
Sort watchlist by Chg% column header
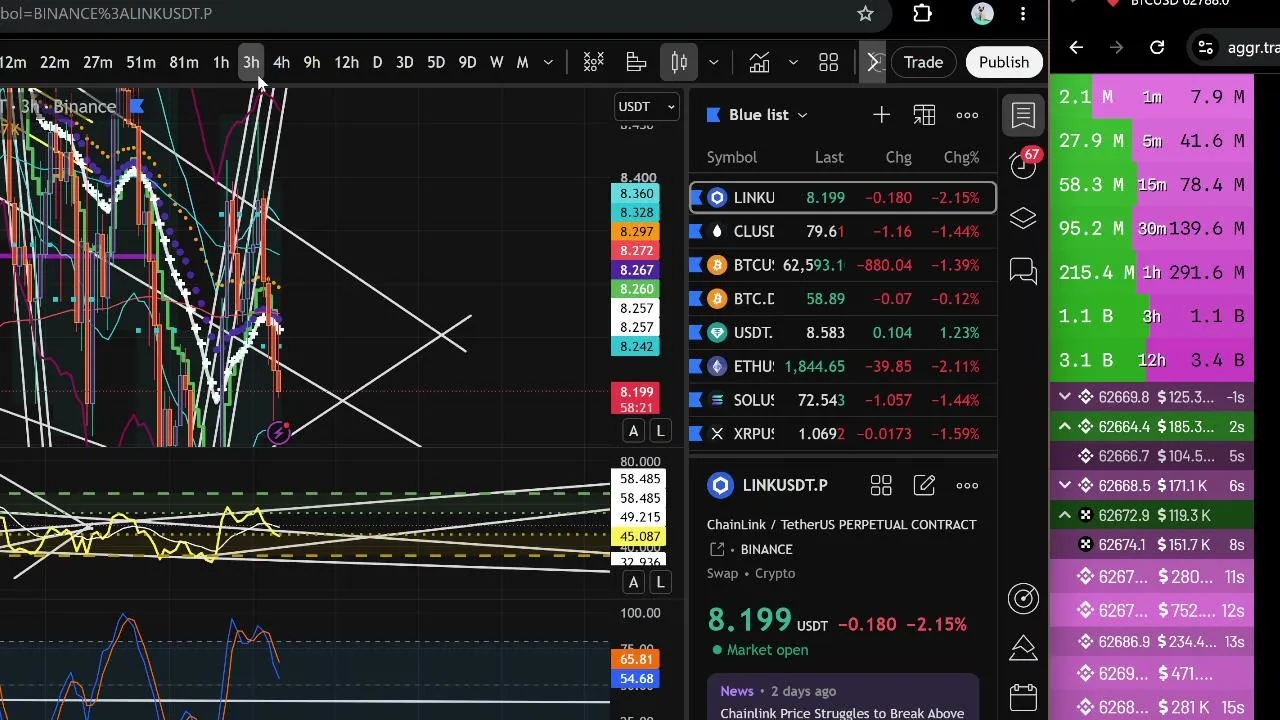[961, 157]
